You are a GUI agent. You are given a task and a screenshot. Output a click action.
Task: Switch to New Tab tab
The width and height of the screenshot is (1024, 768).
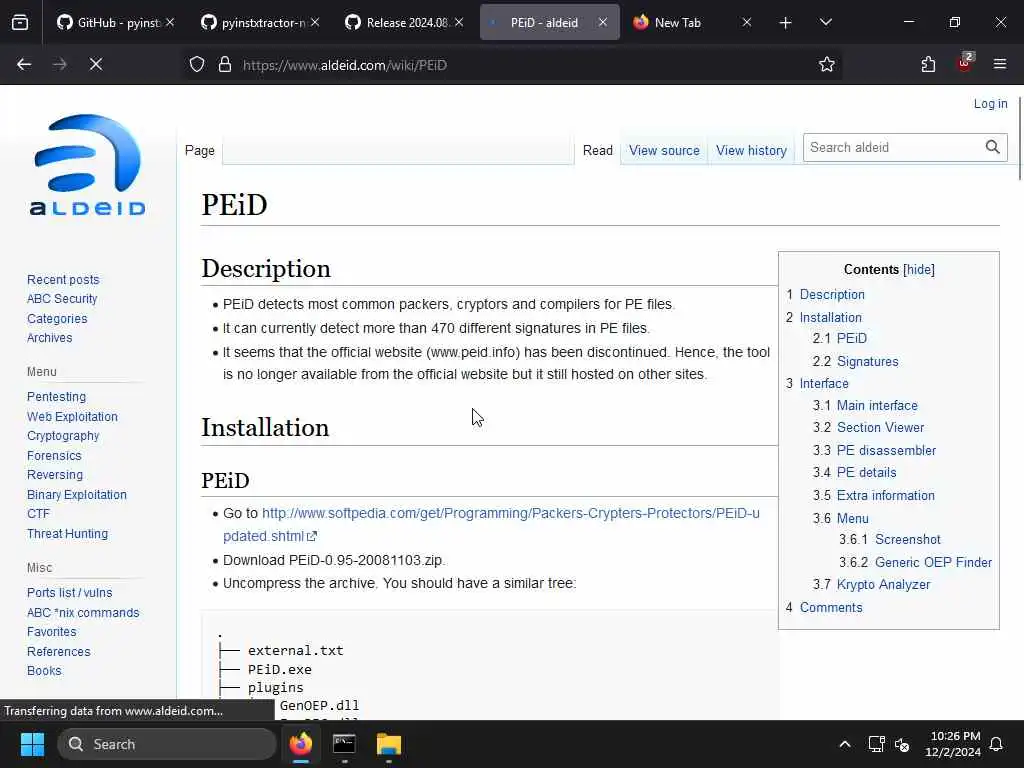(x=678, y=22)
